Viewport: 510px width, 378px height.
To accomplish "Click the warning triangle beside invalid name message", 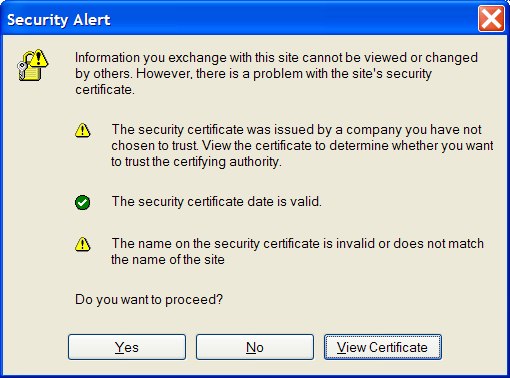I will point(82,244).
